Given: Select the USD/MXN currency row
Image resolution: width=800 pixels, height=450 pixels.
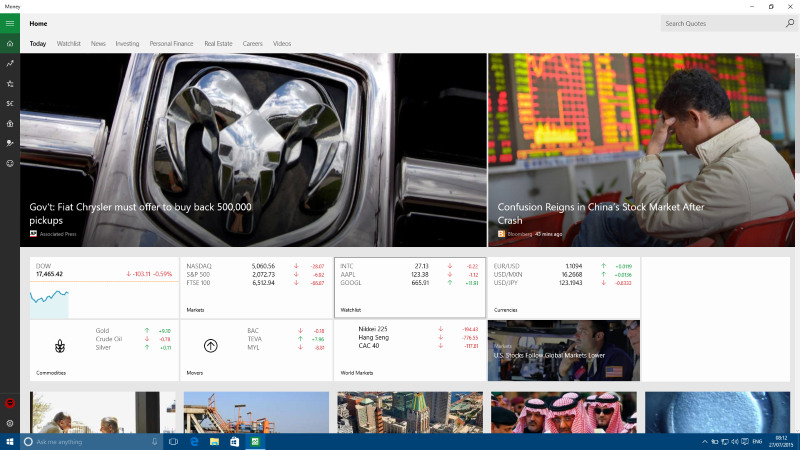Looking at the screenshot, I should click(563, 274).
